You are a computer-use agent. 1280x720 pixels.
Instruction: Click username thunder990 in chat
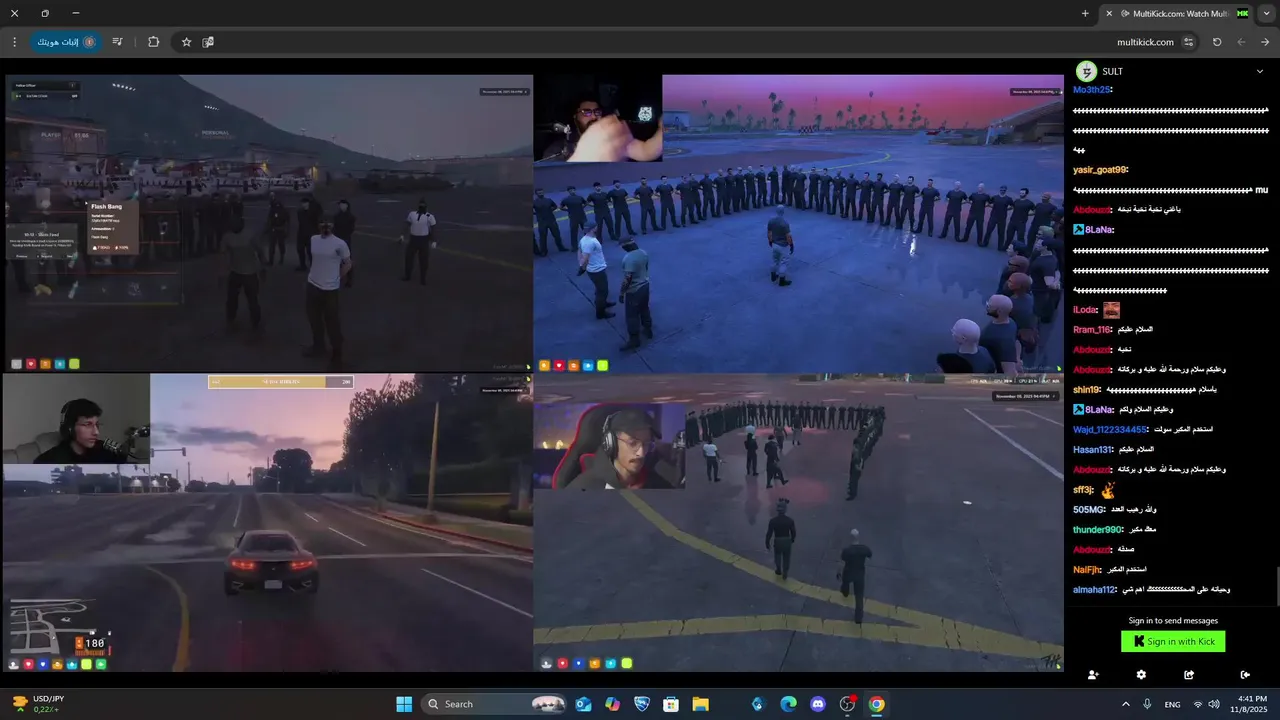(1097, 529)
